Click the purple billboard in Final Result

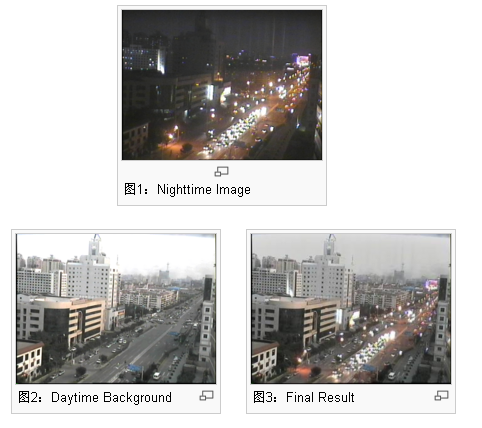pos(431,284)
